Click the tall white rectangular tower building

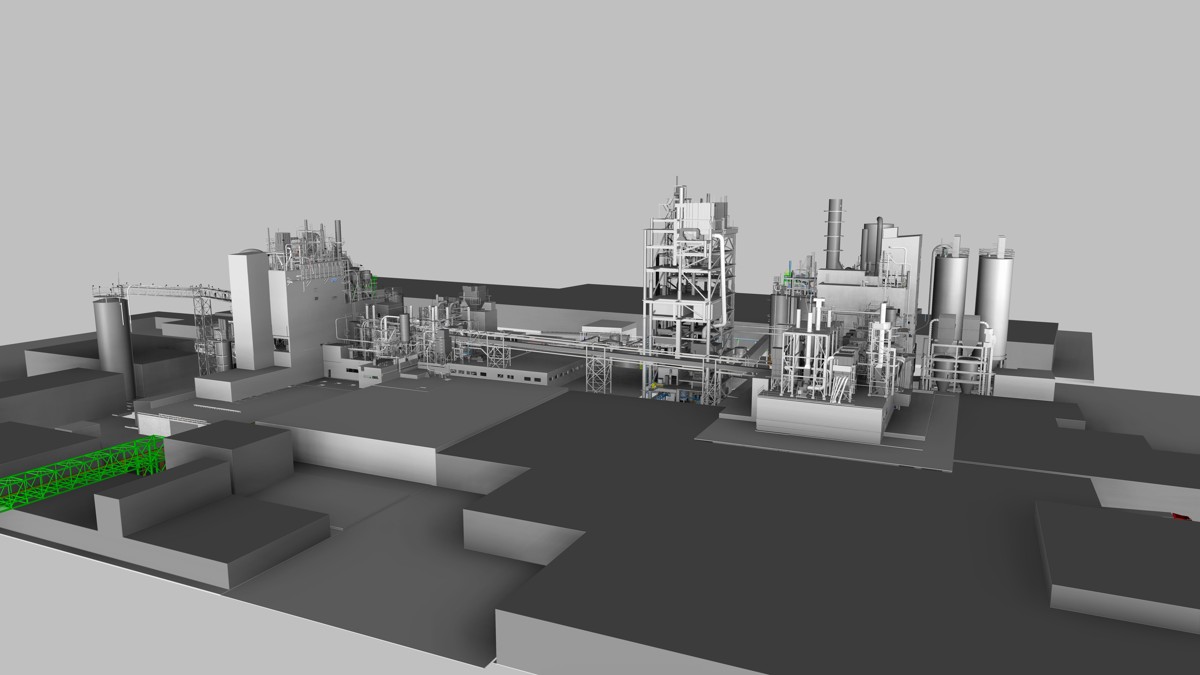pyautogui.click(x=250, y=308)
